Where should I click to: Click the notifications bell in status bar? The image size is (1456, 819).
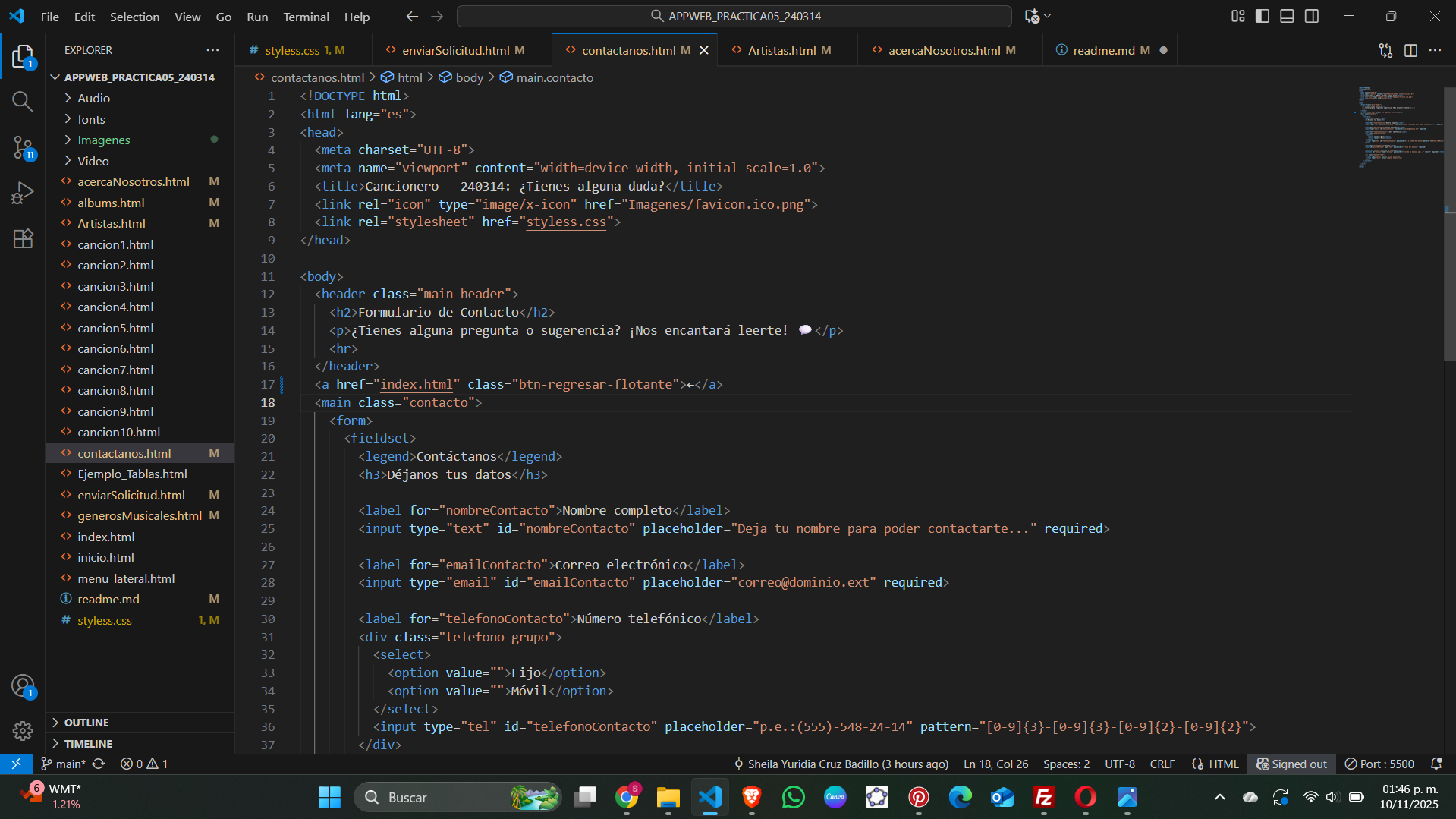[x=1436, y=764]
